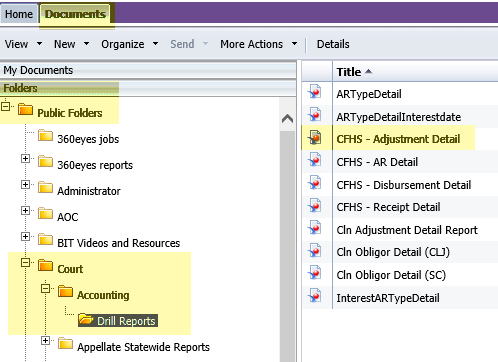The height and width of the screenshot is (362, 498).
Task: Expand the Appellate Statewide Reports node
Action: coord(45,341)
